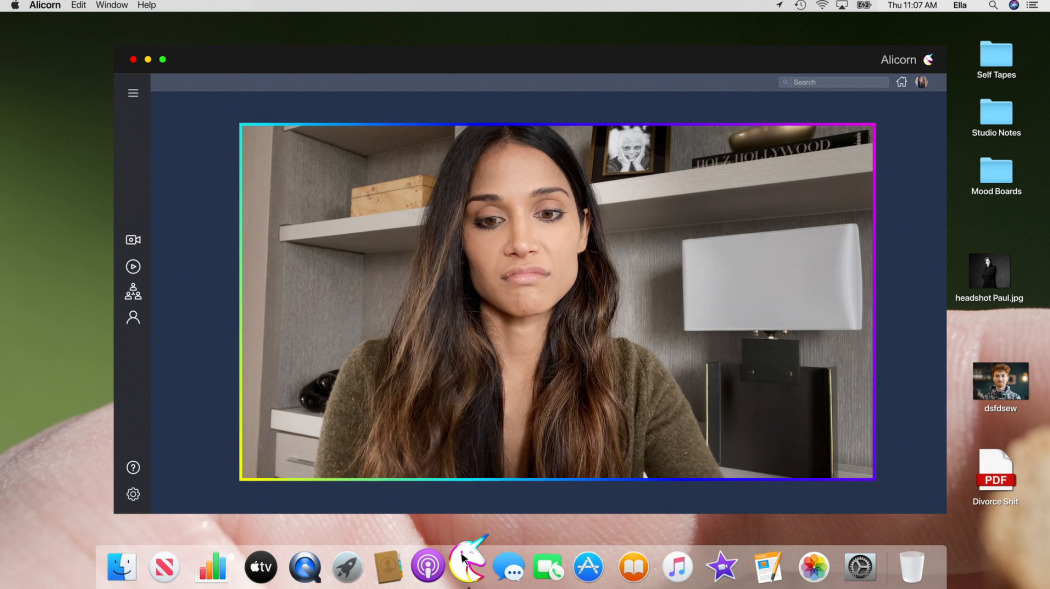
Task: Open the Edit menu
Action: pyautogui.click(x=78, y=5)
